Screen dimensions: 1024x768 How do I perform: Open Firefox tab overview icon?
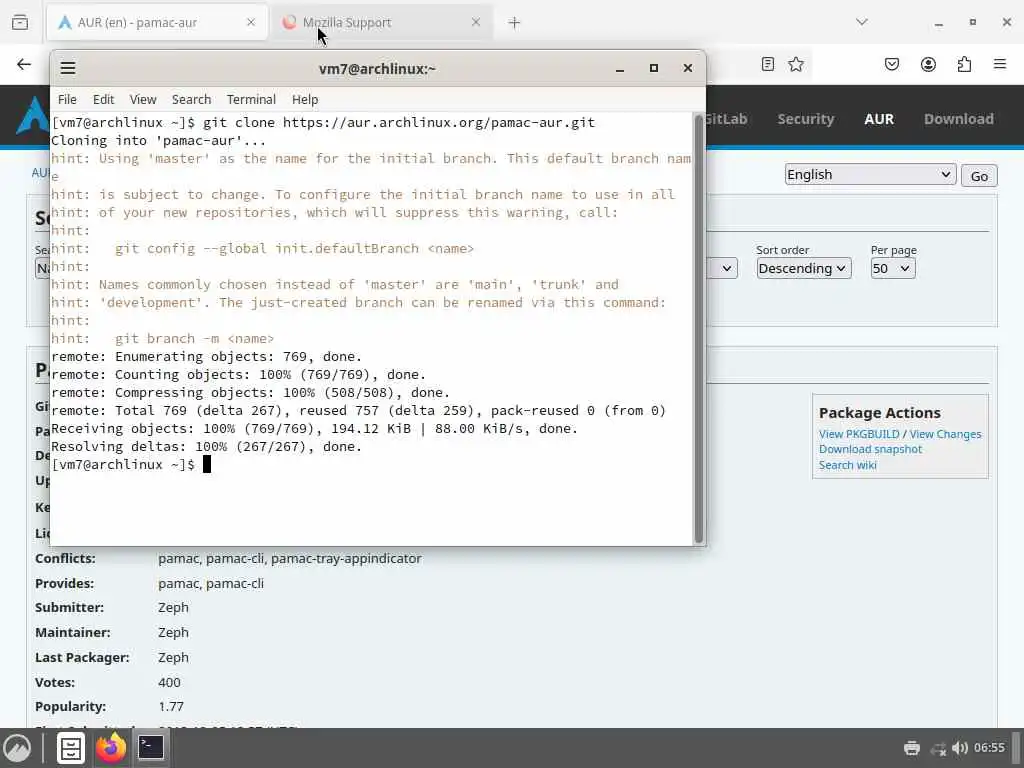(20, 22)
